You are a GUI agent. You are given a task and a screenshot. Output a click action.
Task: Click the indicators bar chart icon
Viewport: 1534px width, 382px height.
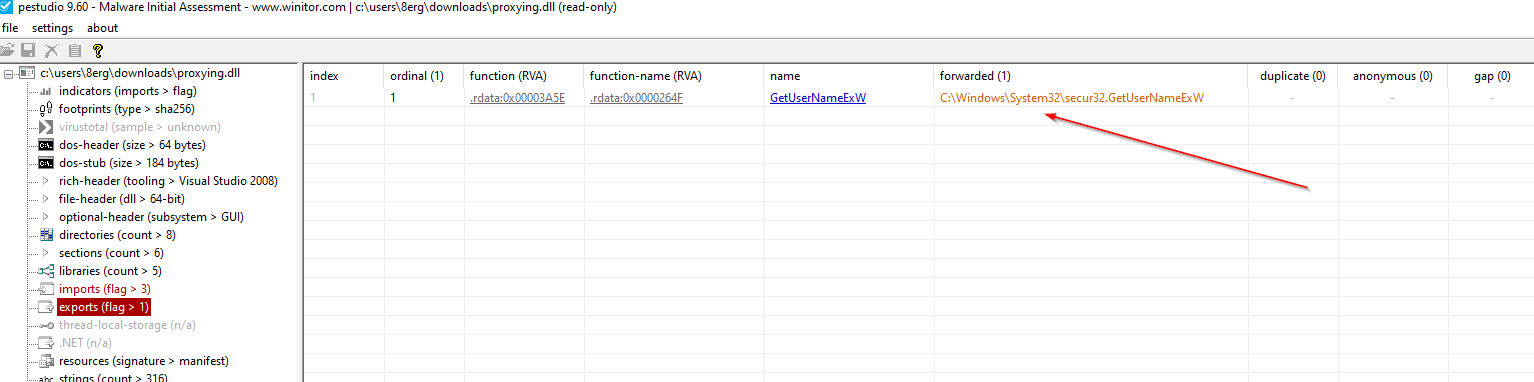(46, 91)
